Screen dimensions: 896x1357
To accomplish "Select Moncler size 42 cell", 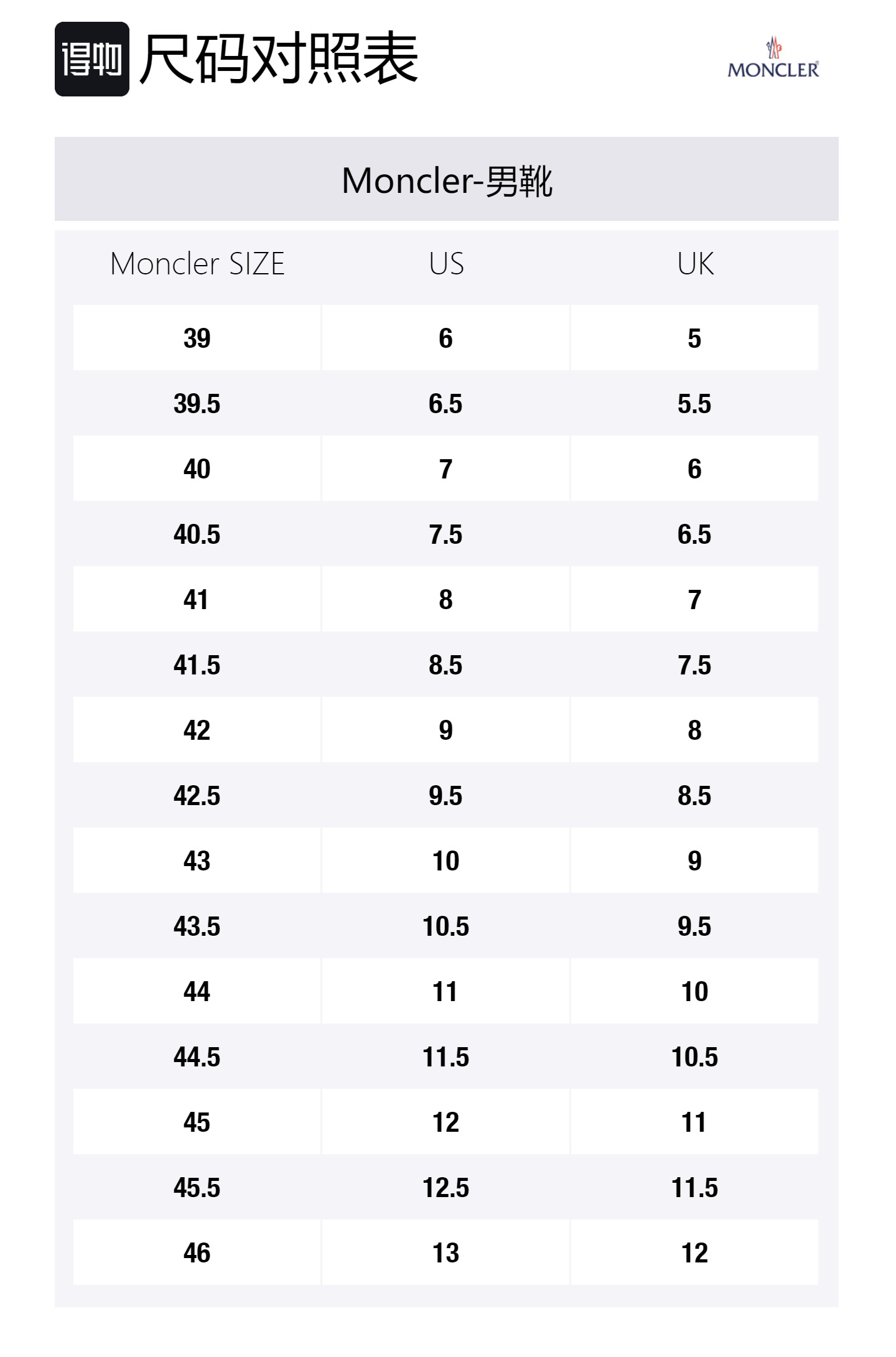I will coord(197,730).
